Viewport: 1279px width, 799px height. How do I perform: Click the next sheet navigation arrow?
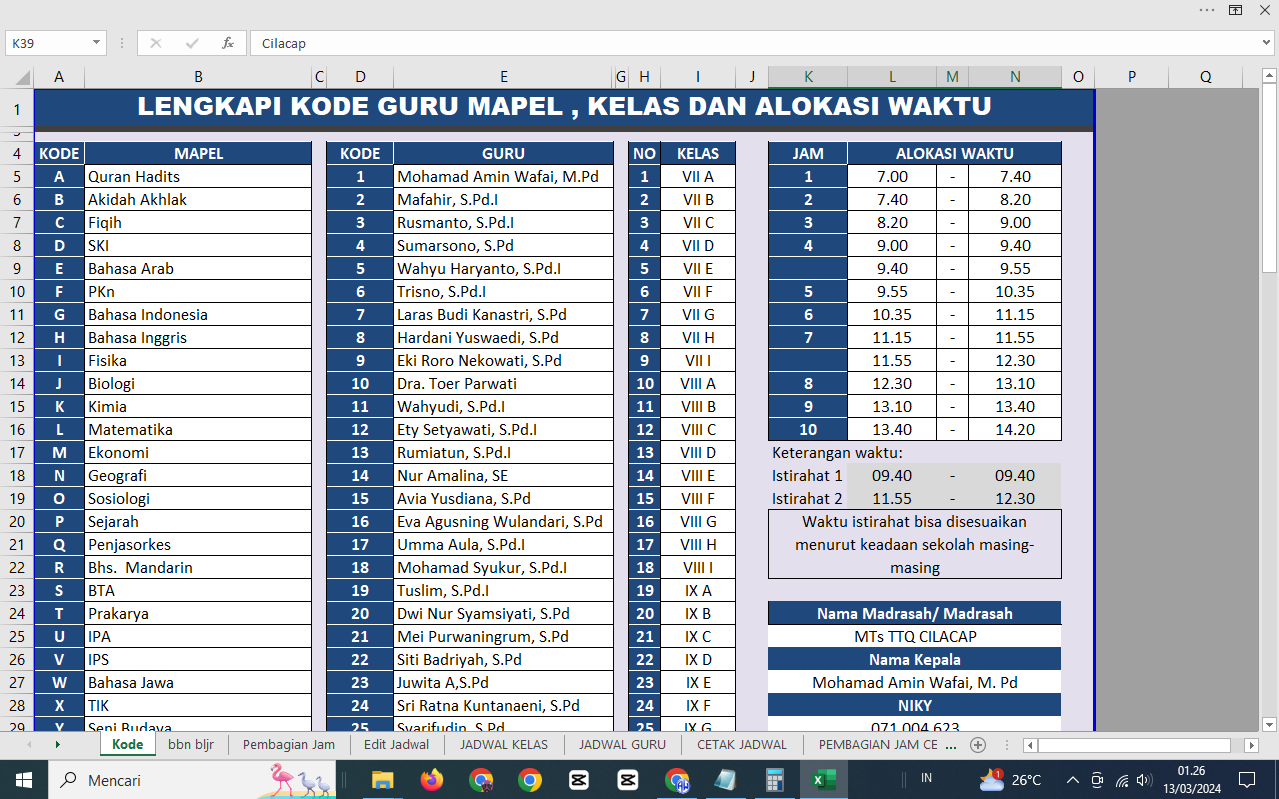click(x=57, y=745)
